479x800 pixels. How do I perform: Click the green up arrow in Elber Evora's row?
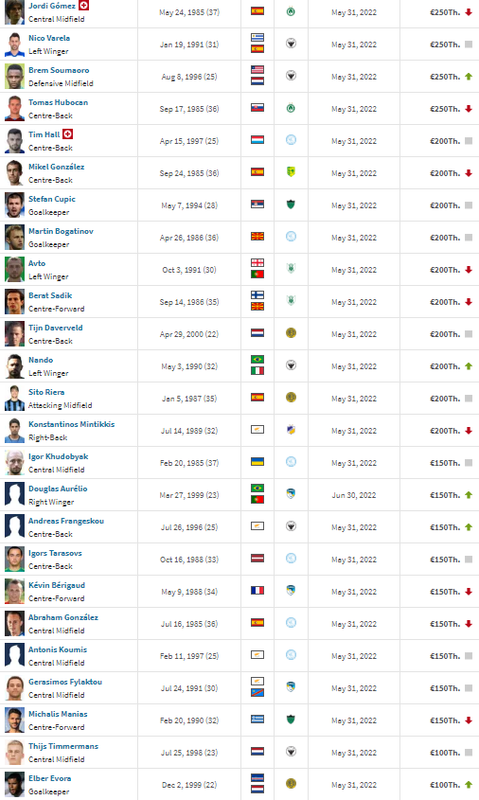pyautogui.click(x=468, y=785)
